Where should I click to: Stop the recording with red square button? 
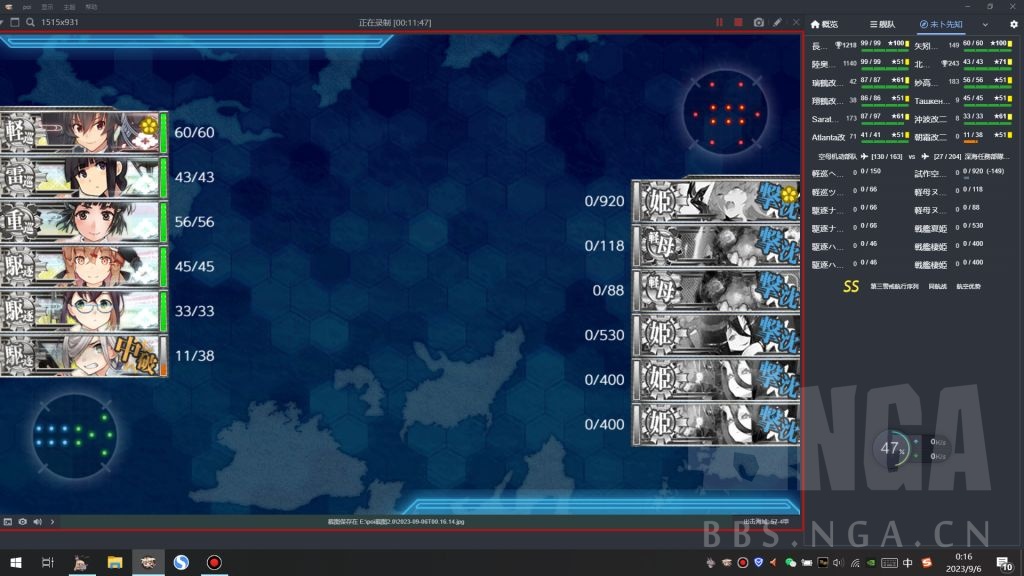click(738, 22)
